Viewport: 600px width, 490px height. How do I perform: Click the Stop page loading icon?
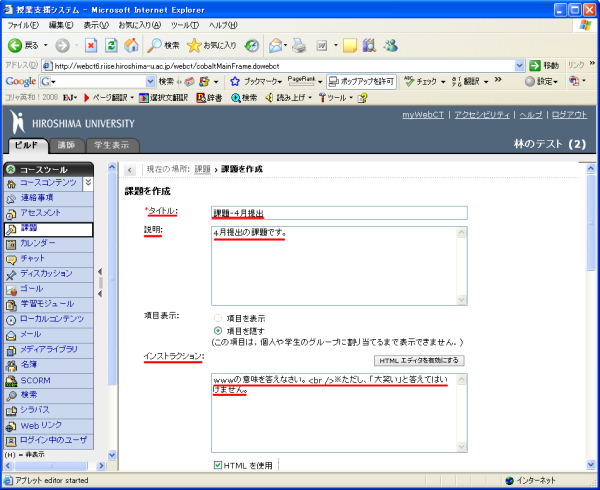pyautogui.click(x=91, y=46)
